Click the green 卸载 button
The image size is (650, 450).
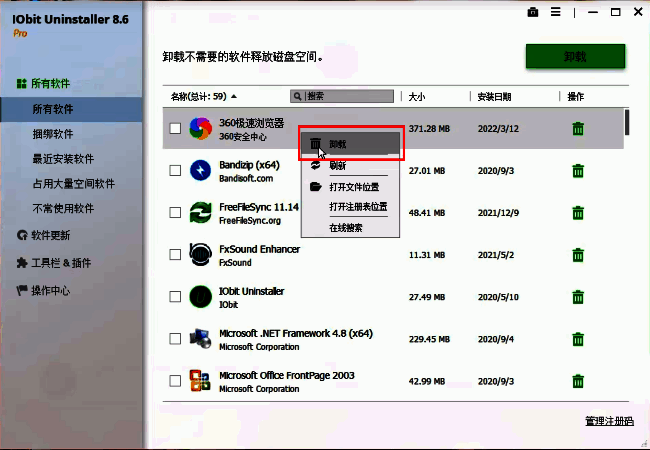575,56
